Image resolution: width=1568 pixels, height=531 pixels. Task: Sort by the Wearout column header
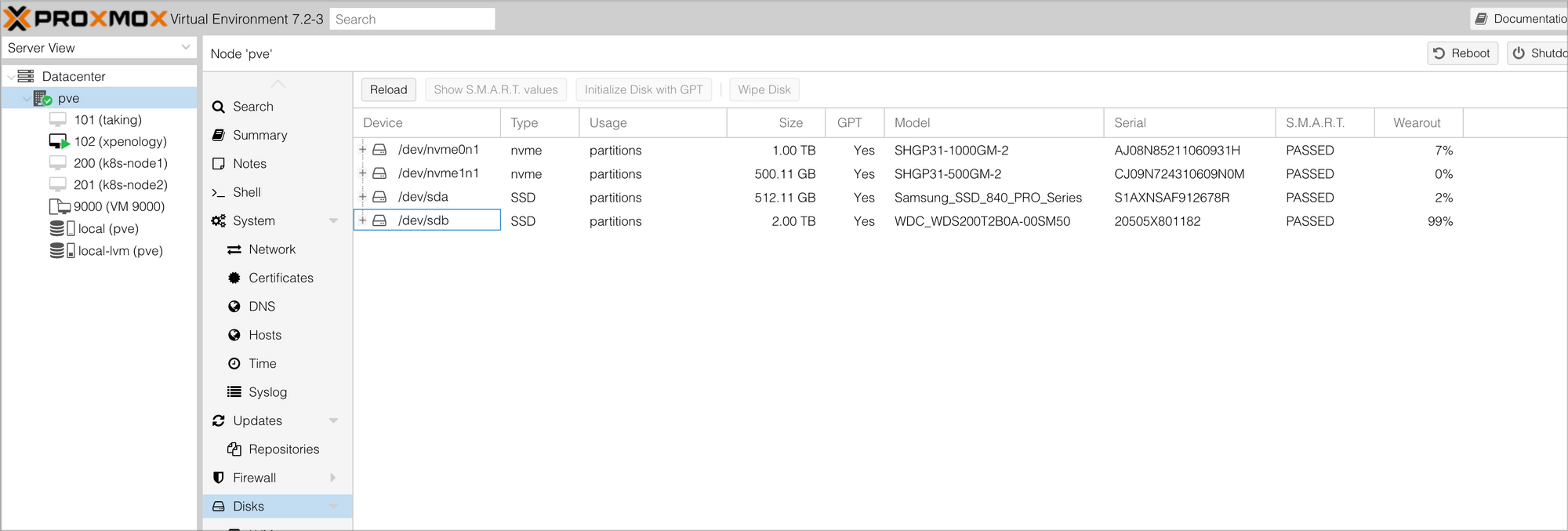1418,123
